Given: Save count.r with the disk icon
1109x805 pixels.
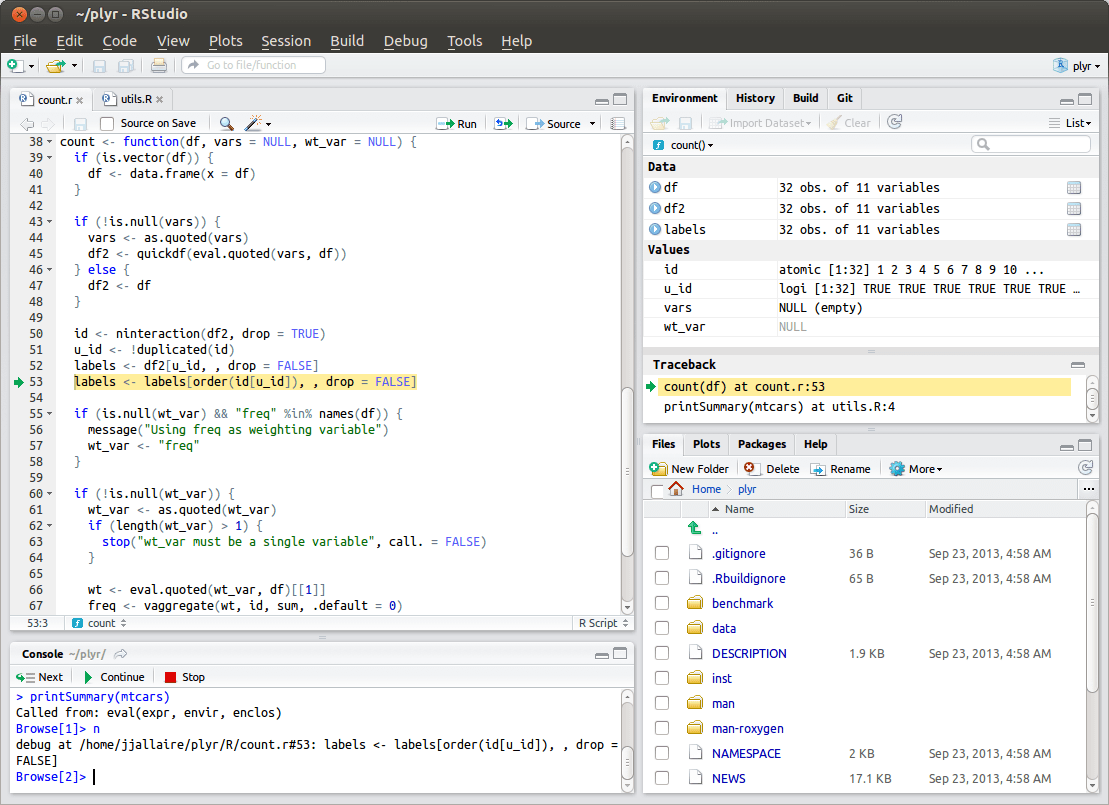Looking at the screenshot, I should pyautogui.click(x=80, y=122).
